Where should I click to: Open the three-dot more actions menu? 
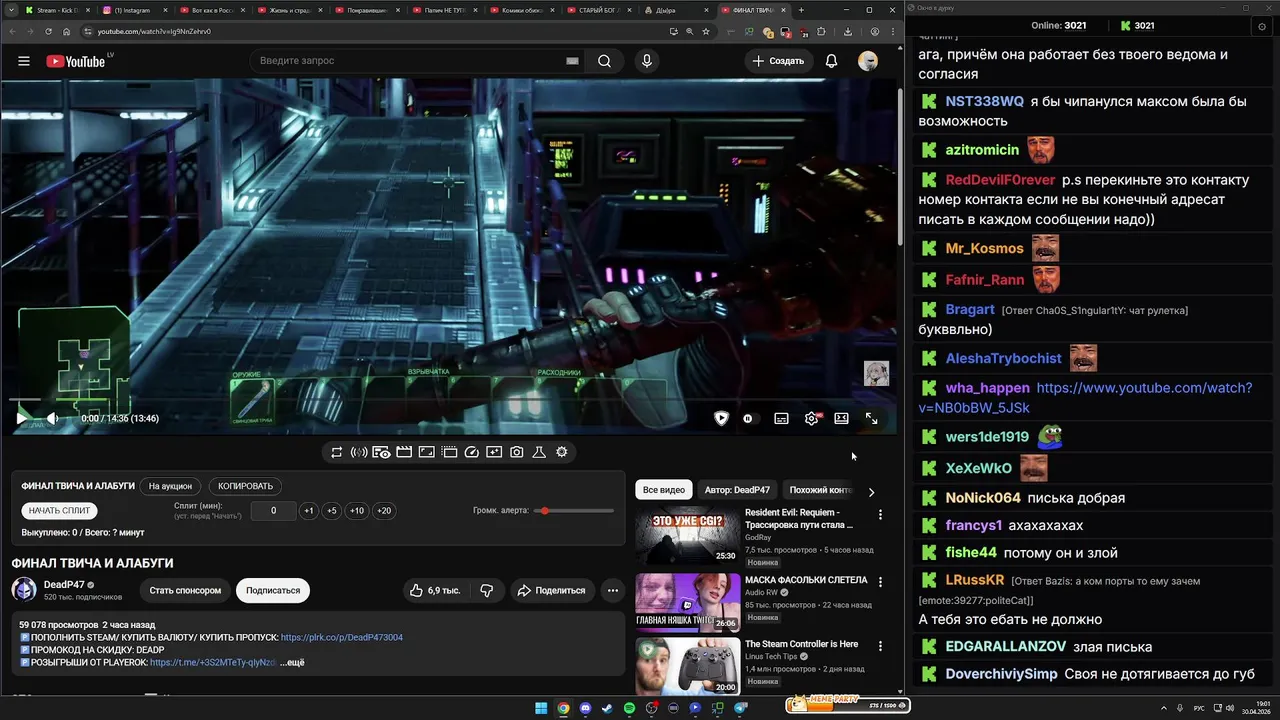click(613, 590)
